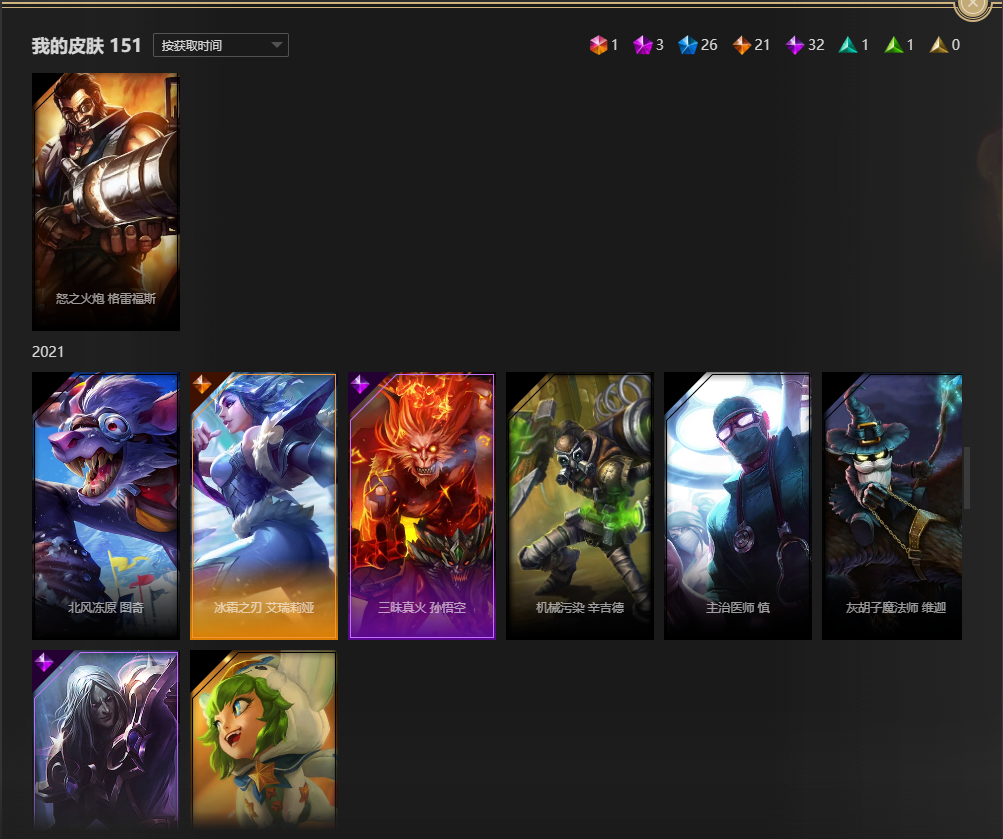1003x839 pixels.
Task: Close the skins panel with round button
Action: (x=972, y=5)
